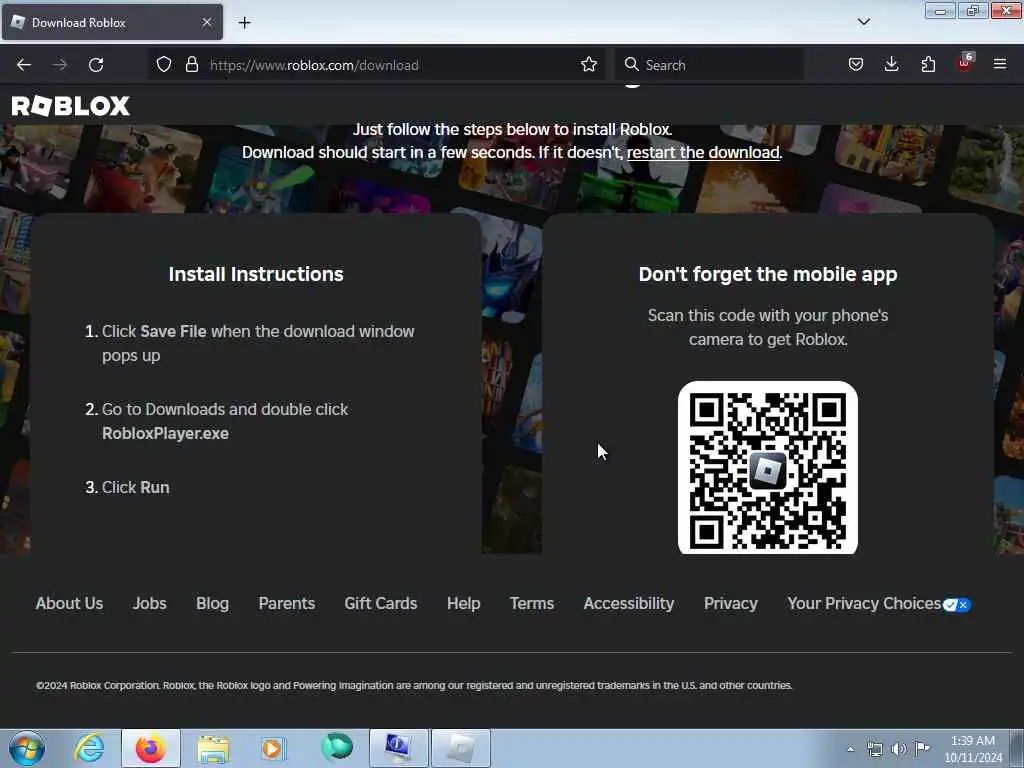Reload the current page

click(96, 65)
